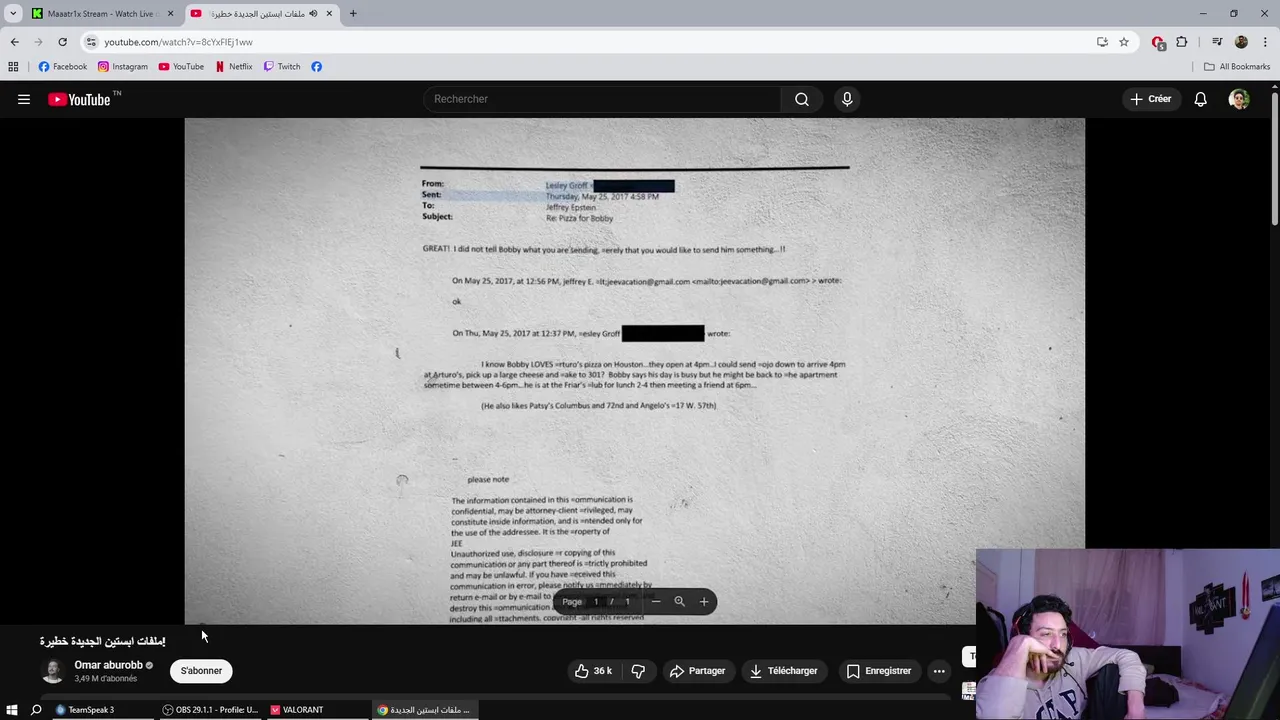Reload the current page
The width and height of the screenshot is (1280, 720).
tap(62, 42)
